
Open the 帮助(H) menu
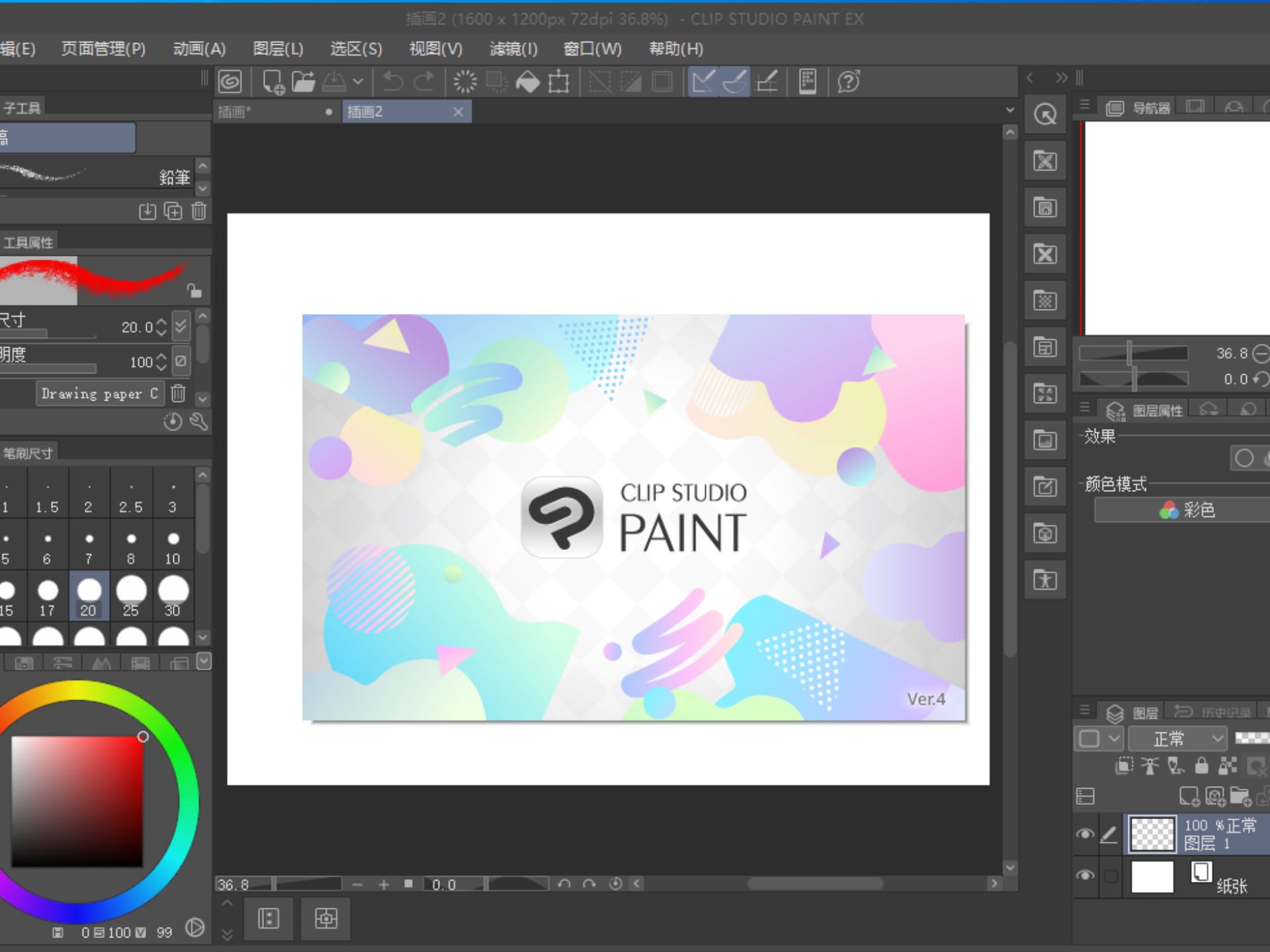pyautogui.click(x=675, y=49)
